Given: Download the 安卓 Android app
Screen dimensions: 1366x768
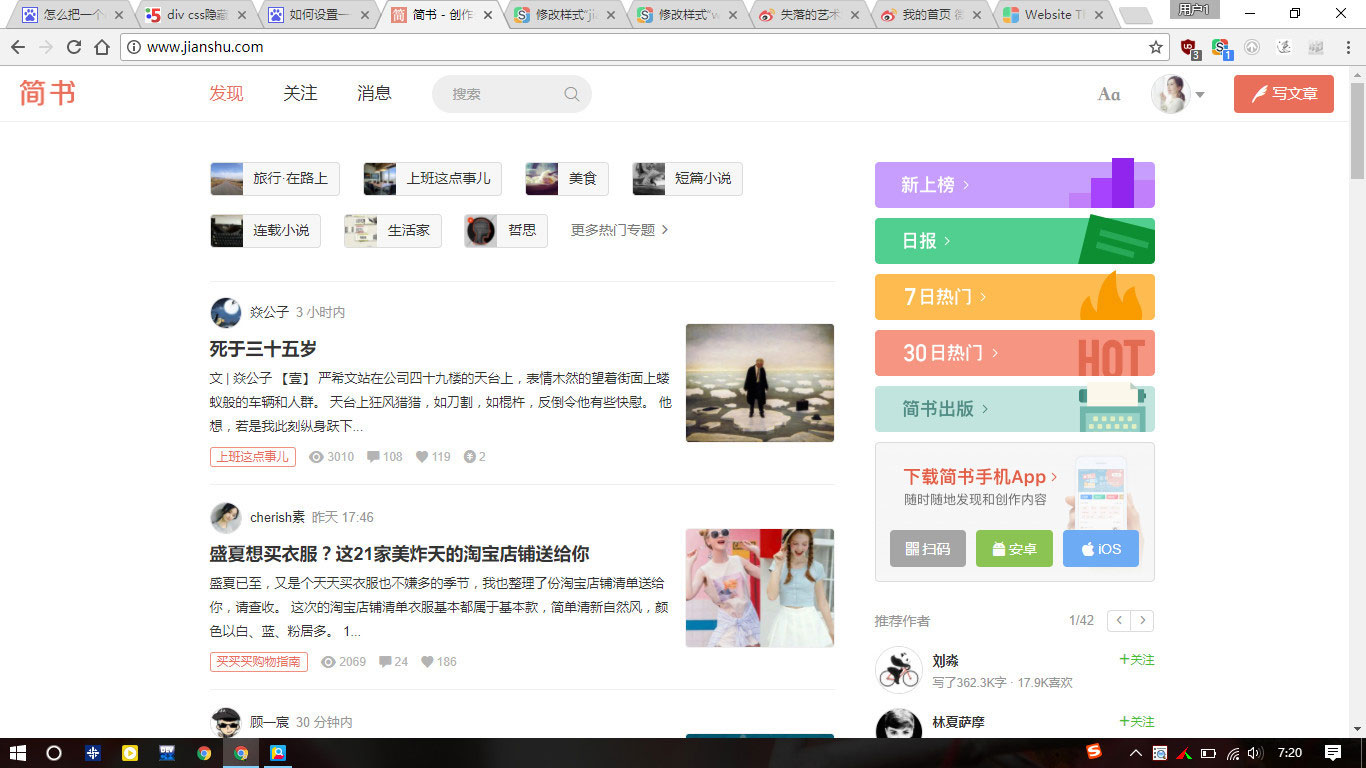Looking at the screenshot, I should pos(1014,549).
